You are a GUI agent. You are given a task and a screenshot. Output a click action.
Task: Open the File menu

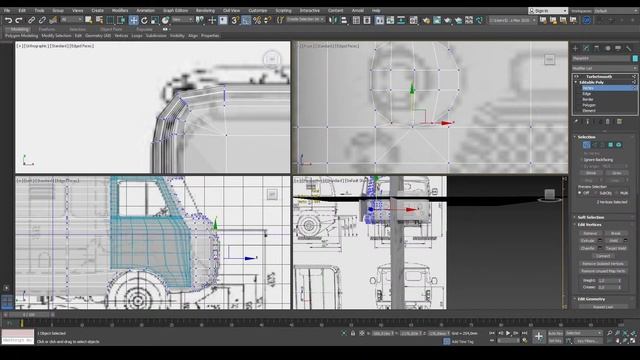click(7, 11)
